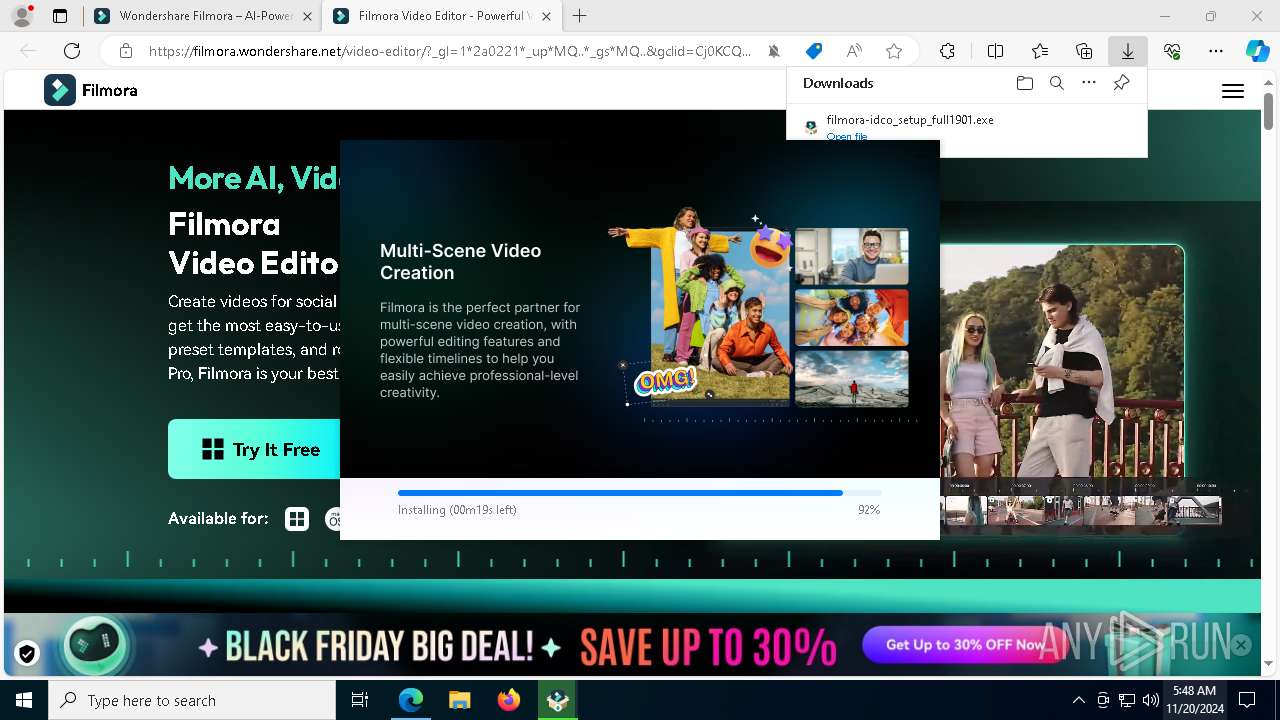Viewport: 1280px width, 720px height.
Task: View site information lock icon
Action: [126, 51]
